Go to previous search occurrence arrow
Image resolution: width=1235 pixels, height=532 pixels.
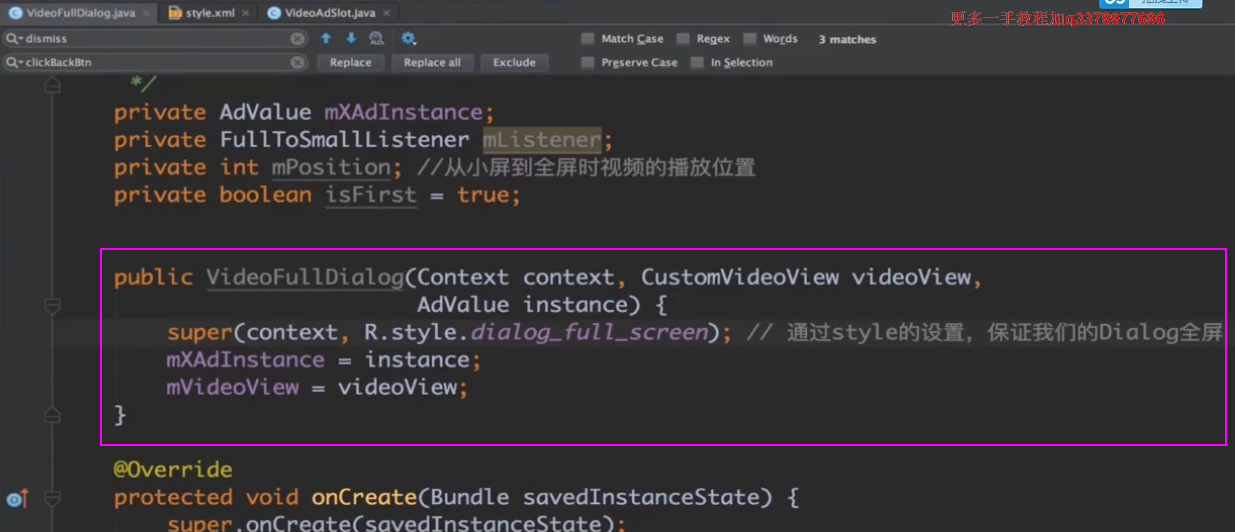point(326,38)
